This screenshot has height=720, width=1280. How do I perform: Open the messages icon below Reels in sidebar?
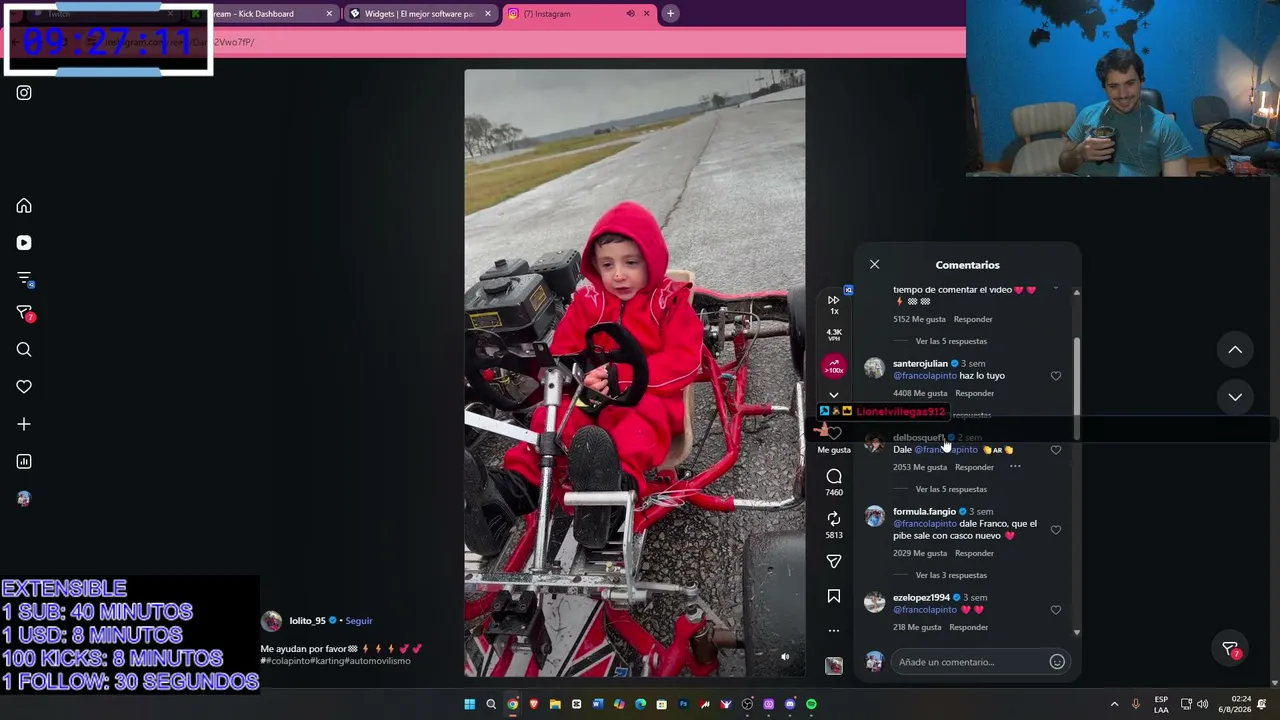[x=25, y=279]
